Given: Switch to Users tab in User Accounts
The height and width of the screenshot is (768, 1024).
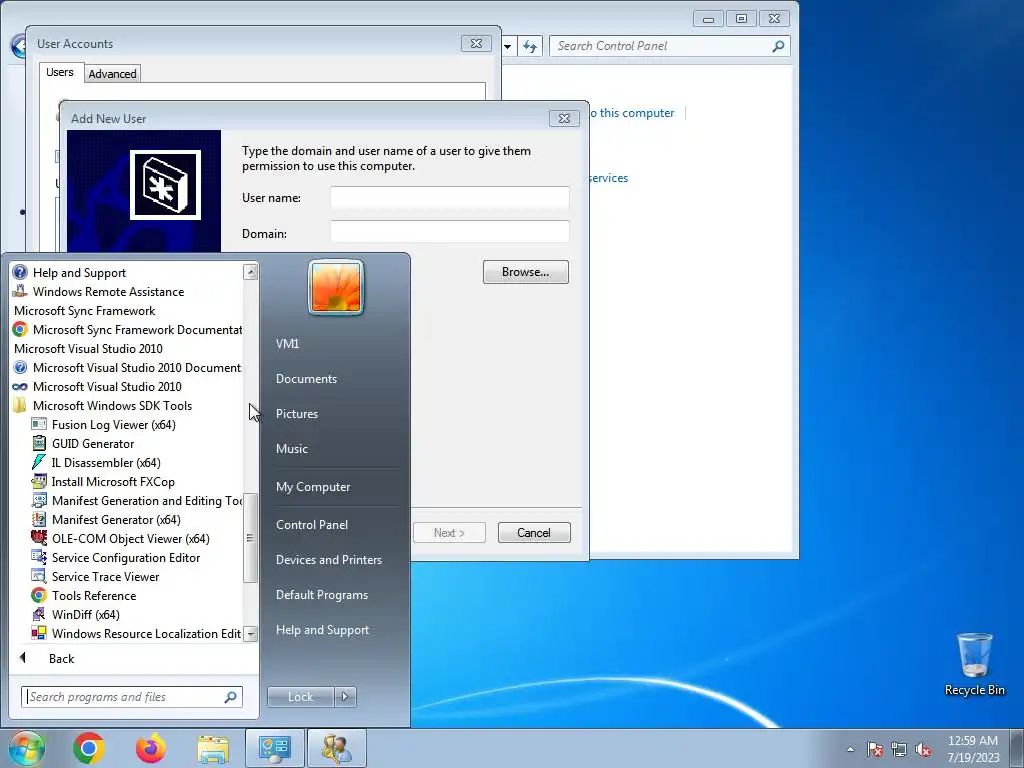Looking at the screenshot, I should (59, 72).
